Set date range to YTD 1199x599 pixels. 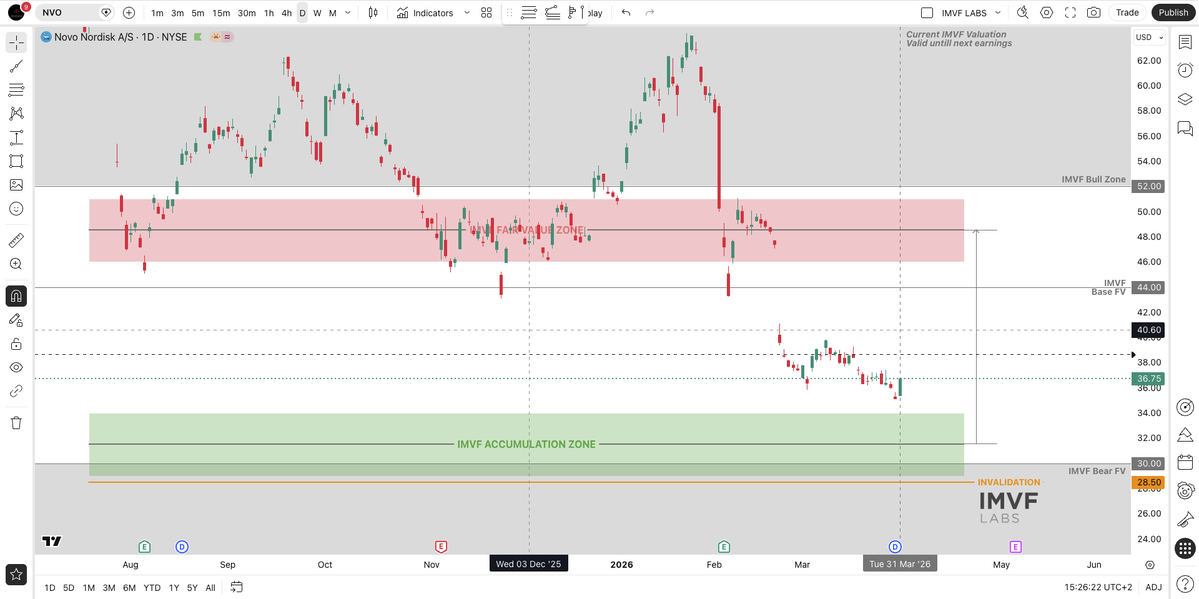point(152,588)
